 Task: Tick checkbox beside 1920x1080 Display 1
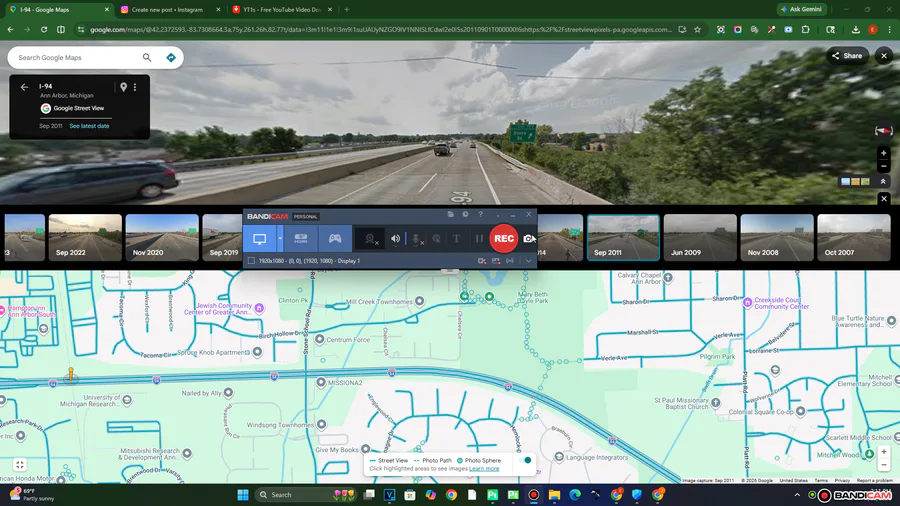pos(251,260)
